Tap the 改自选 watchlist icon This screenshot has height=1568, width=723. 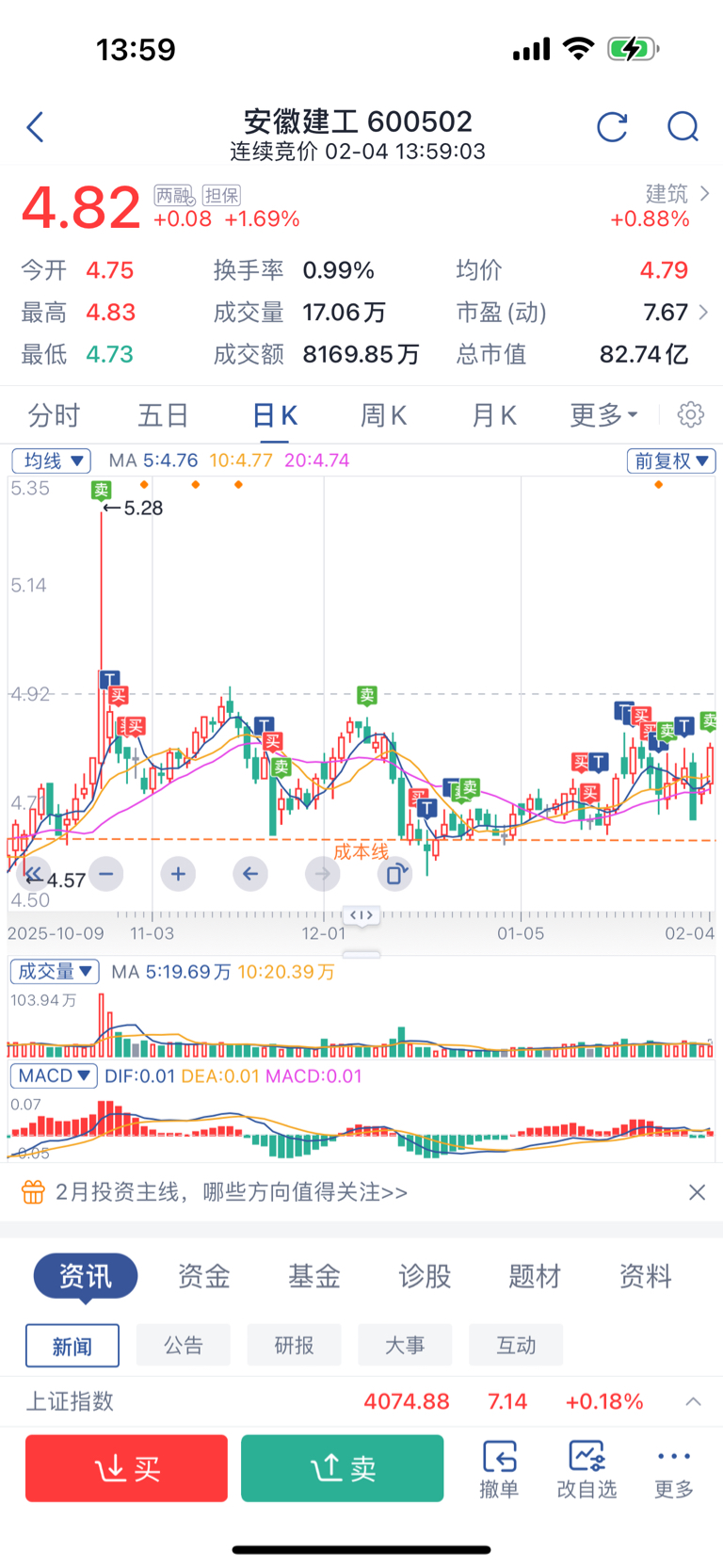click(586, 1467)
